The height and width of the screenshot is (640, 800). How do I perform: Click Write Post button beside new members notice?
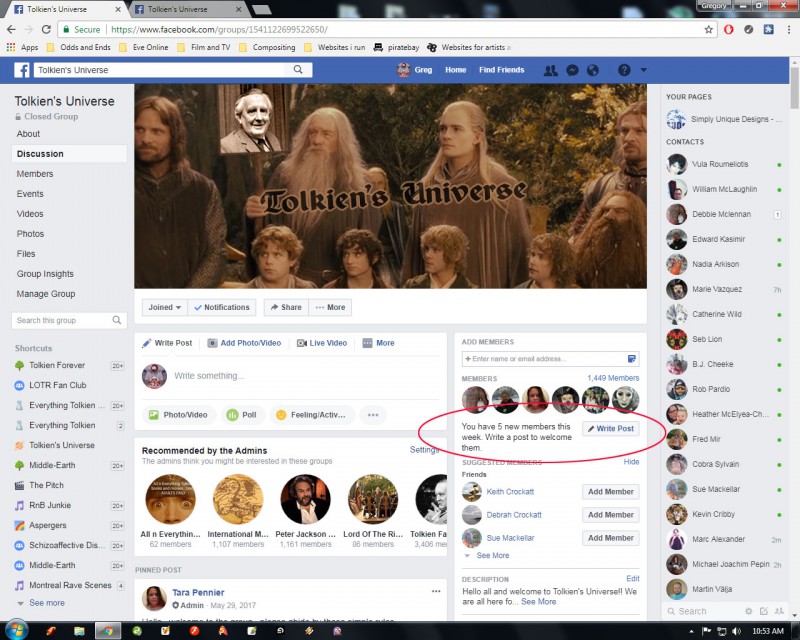[611, 428]
